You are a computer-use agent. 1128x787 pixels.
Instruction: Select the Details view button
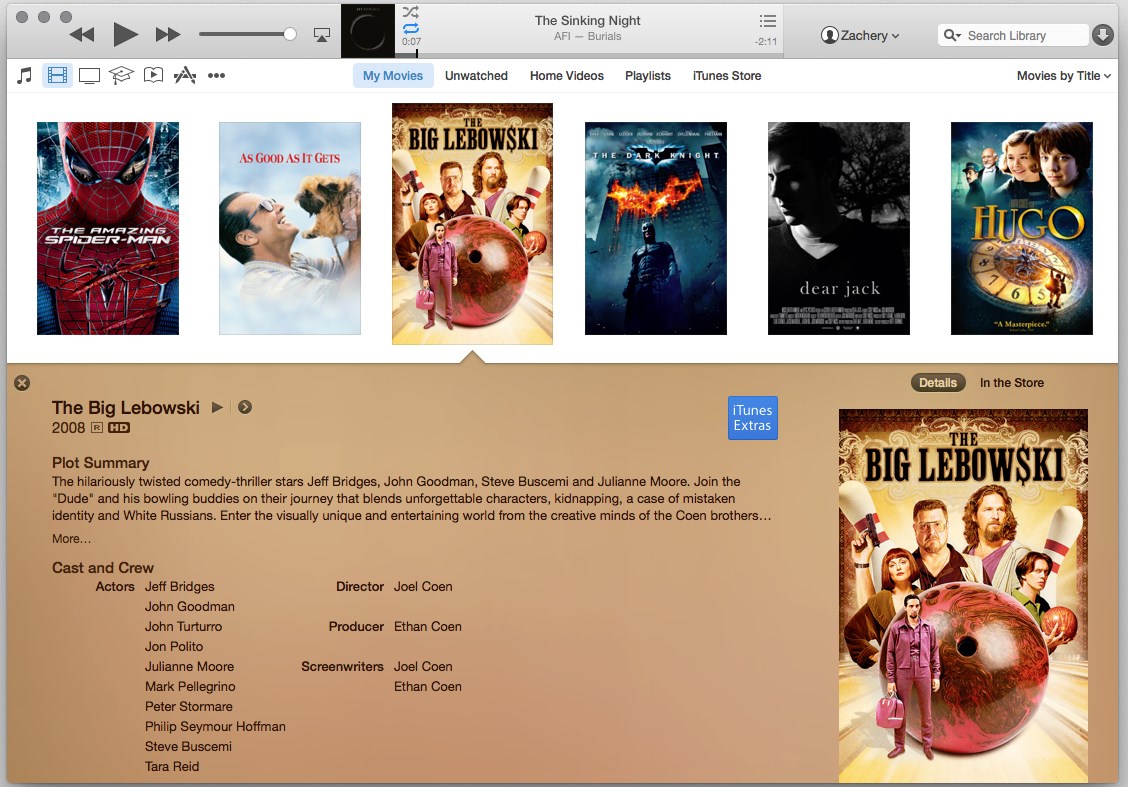(x=937, y=383)
